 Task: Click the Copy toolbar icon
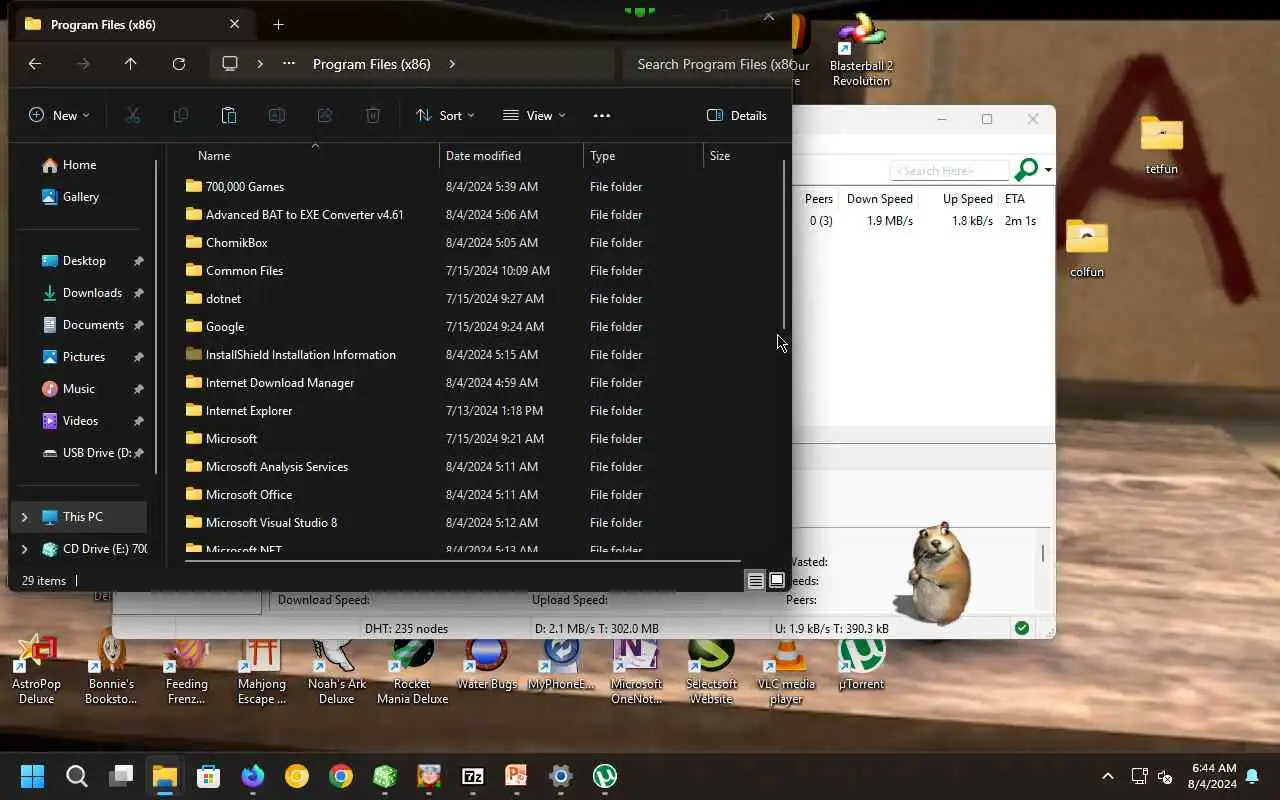click(x=181, y=116)
